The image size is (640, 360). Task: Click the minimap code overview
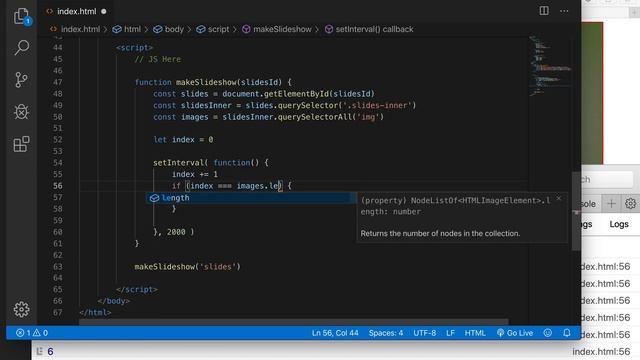pos(549,67)
